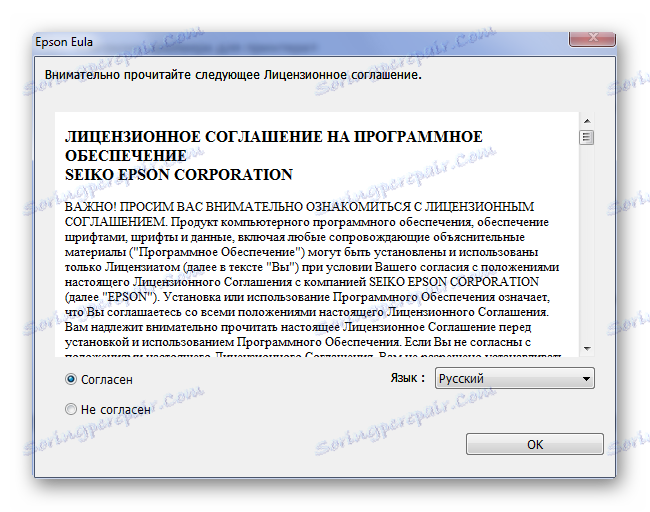650x512 pixels.
Task: Open the "Язык" language dropdown
Action: click(514, 378)
